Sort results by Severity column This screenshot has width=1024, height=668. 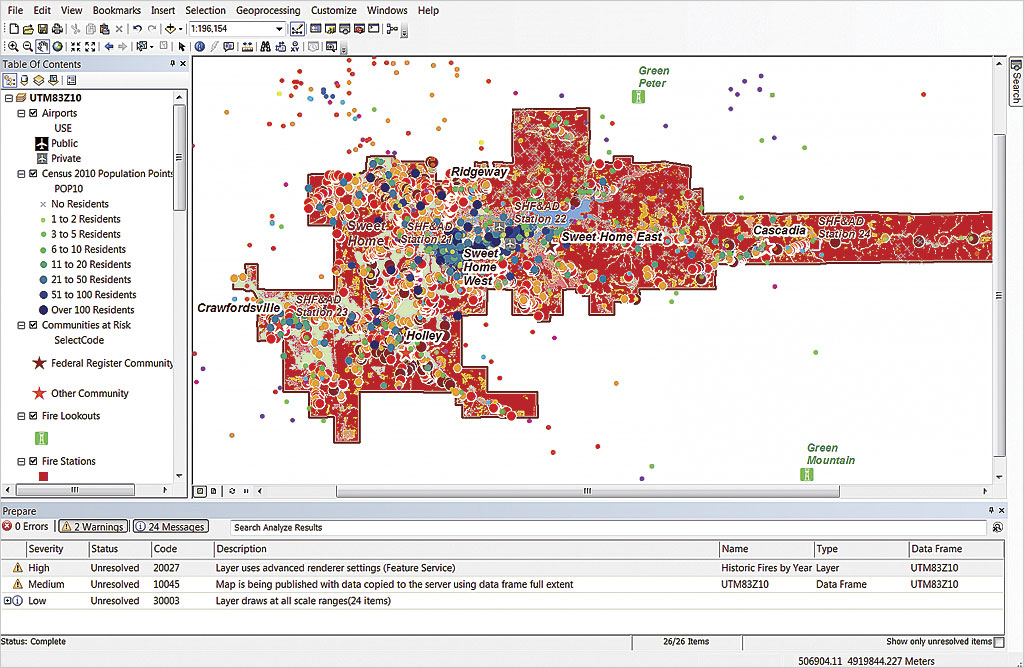[56, 549]
